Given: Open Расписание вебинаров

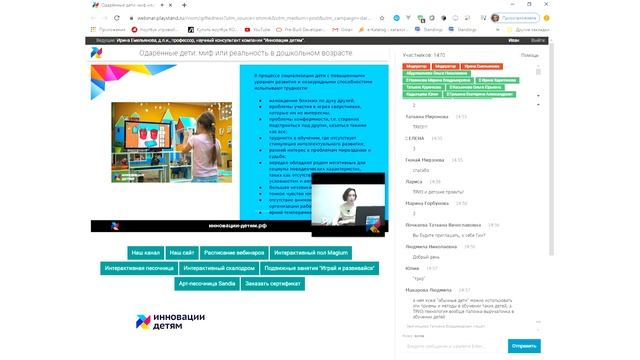Looking at the screenshot, I should 234,253.
